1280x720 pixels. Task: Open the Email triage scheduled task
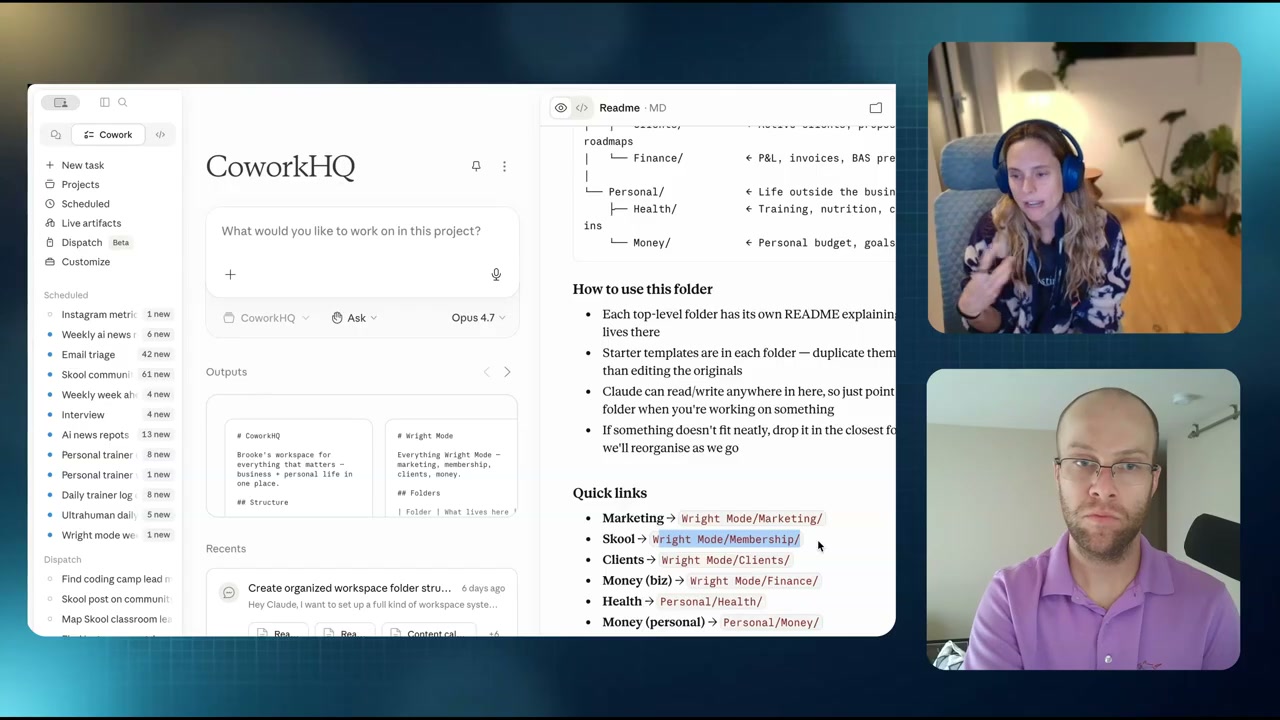coord(108,354)
